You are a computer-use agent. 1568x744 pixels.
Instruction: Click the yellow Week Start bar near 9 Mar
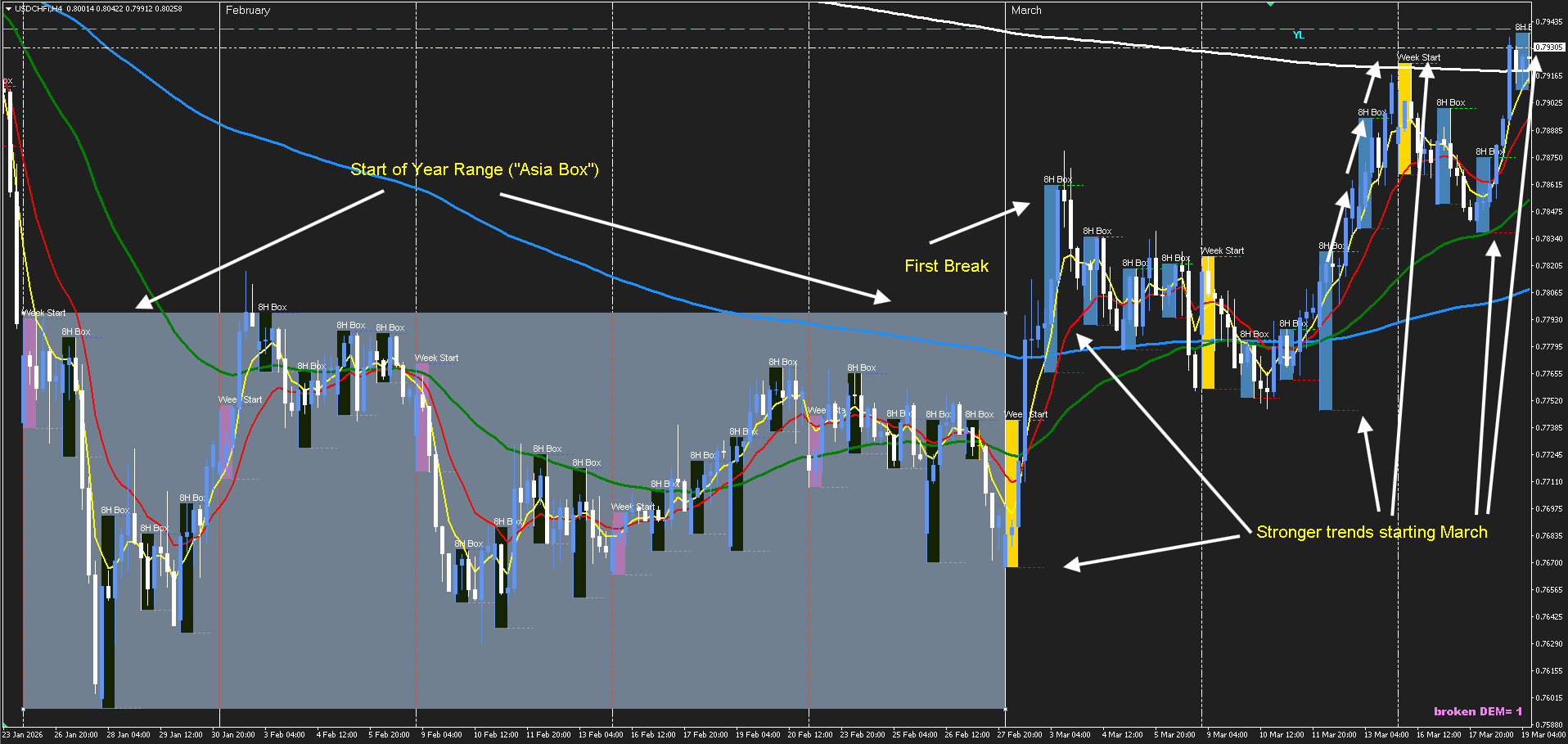(x=1208, y=323)
